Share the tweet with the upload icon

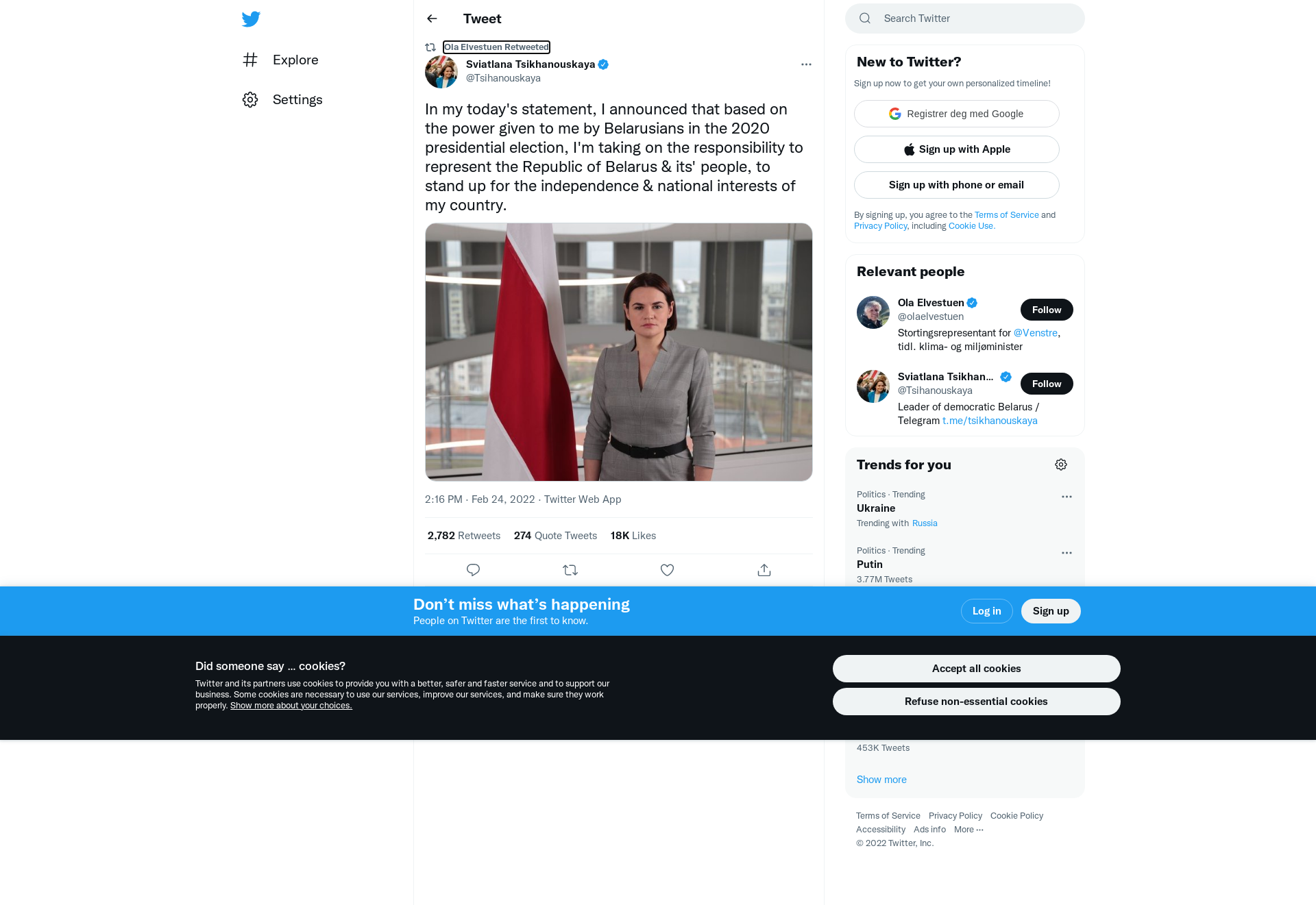point(764,570)
